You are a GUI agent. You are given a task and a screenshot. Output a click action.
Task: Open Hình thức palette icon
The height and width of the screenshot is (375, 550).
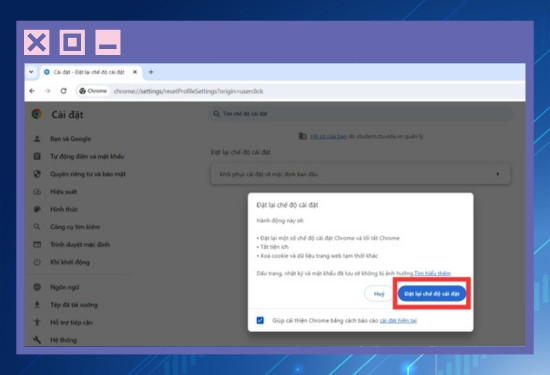(37, 209)
